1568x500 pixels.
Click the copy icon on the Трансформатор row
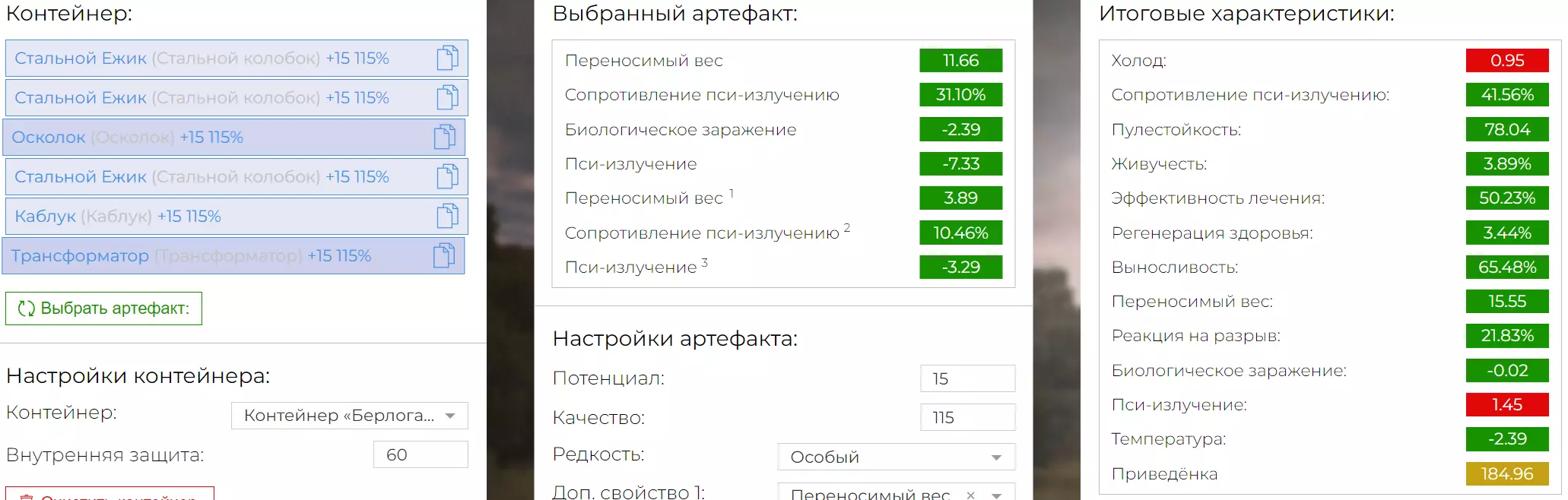pos(444,256)
